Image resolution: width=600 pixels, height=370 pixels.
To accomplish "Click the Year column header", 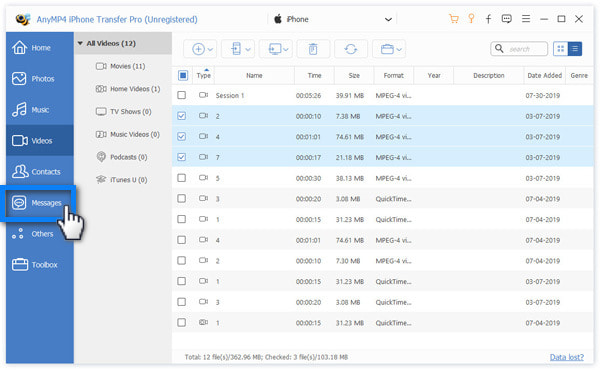I will (434, 75).
